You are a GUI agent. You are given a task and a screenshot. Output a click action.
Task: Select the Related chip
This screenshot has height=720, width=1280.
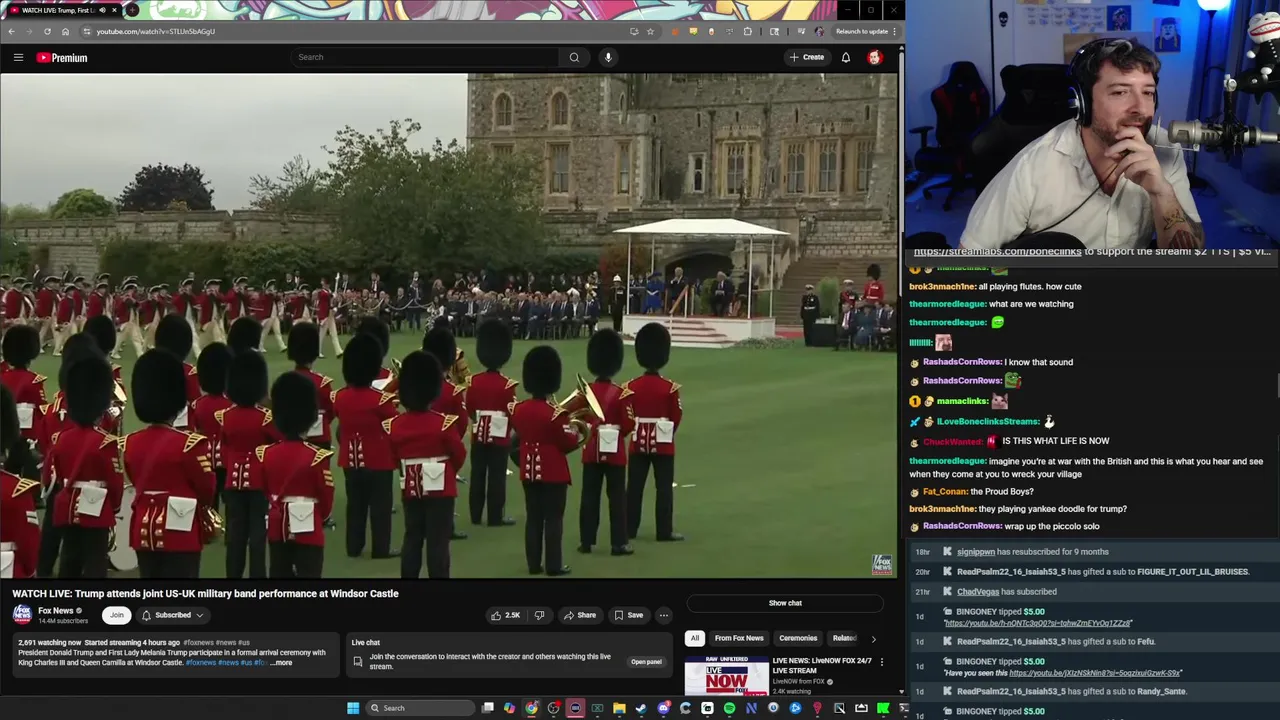845,638
